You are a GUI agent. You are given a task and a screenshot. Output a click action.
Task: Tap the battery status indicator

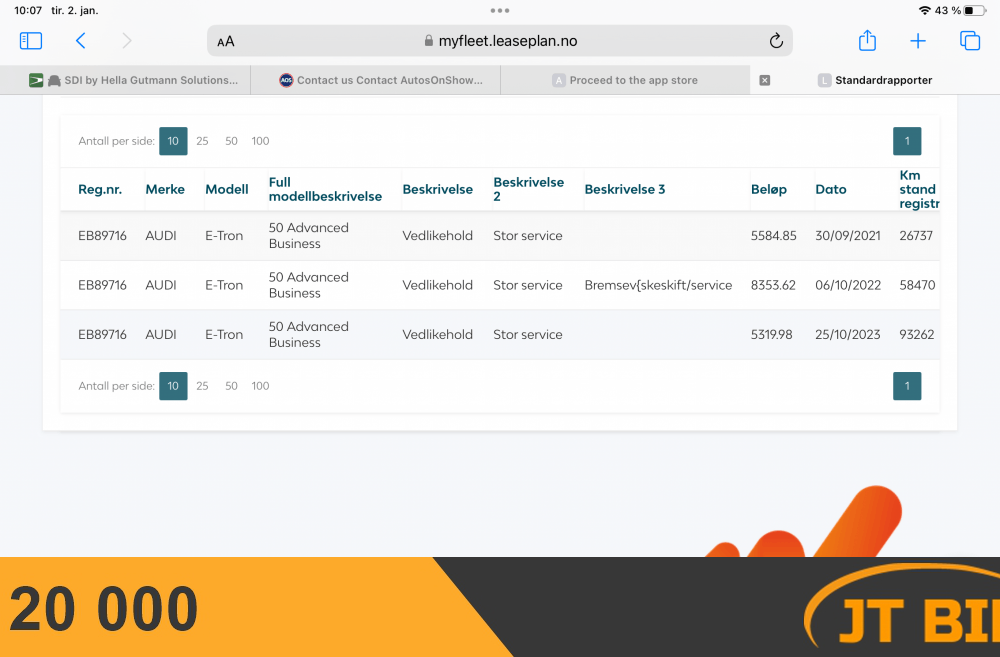click(974, 10)
